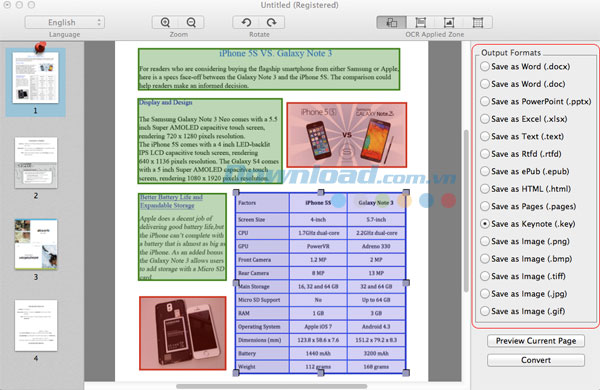Image resolution: width=600 pixels, height=390 pixels.
Task: Grab the table zone bottom-right resize handle
Action: [x=406, y=372]
